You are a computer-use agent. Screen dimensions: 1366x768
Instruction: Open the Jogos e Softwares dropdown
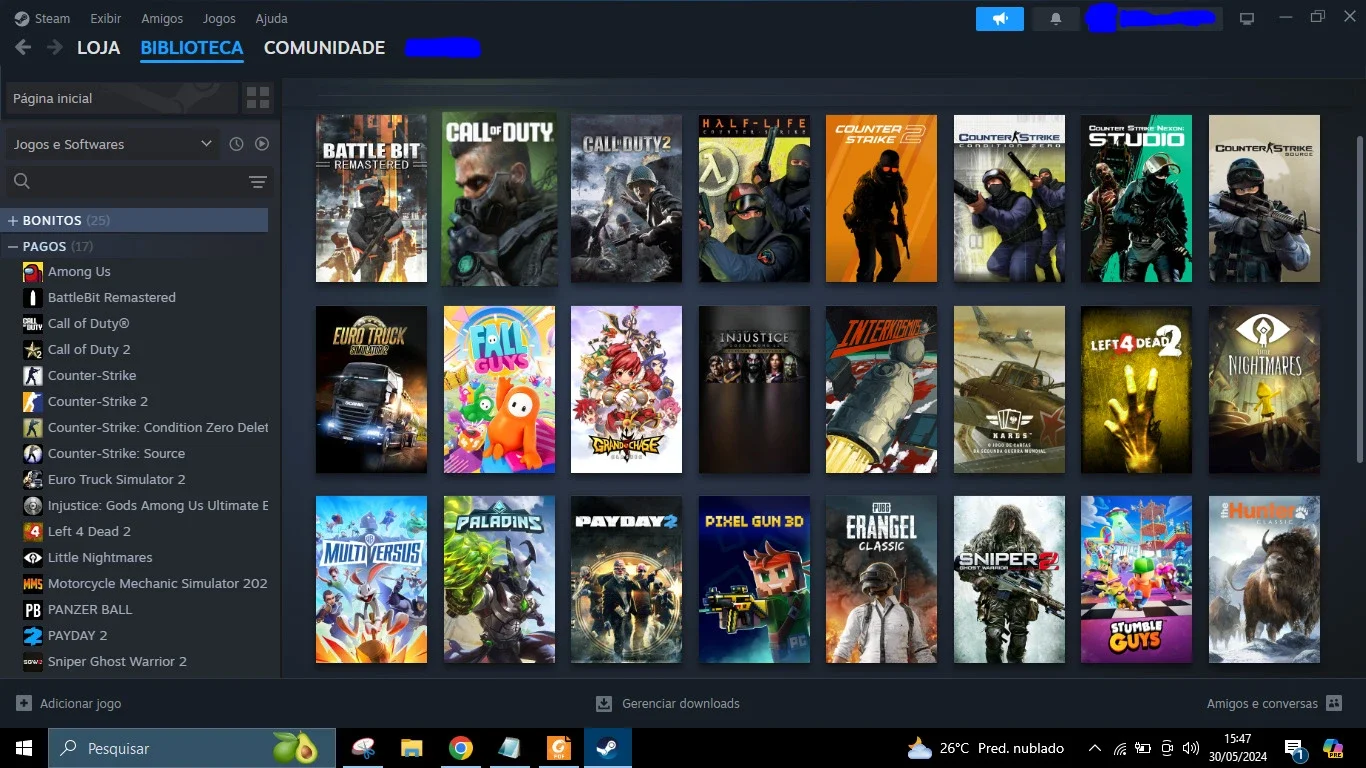[112, 144]
